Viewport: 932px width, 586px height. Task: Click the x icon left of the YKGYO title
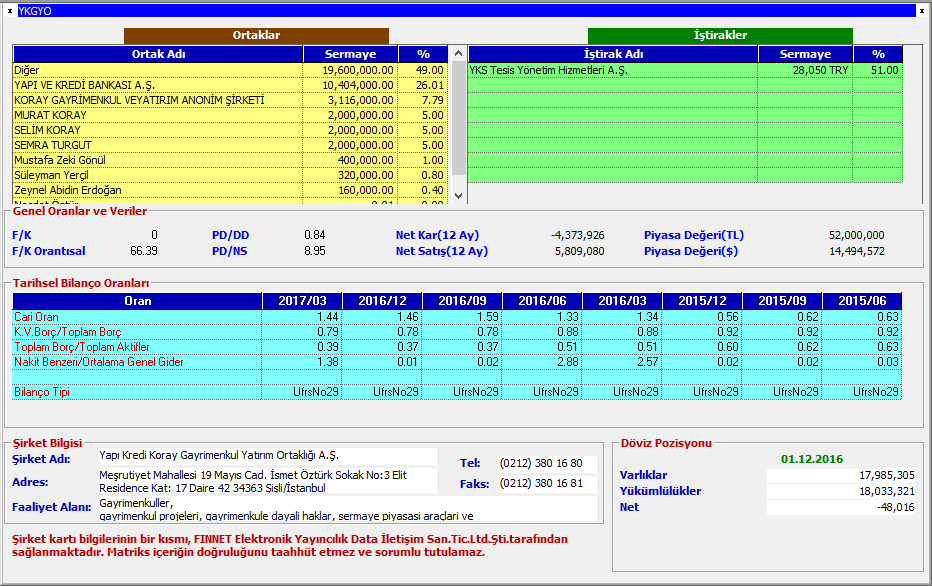click(10, 11)
